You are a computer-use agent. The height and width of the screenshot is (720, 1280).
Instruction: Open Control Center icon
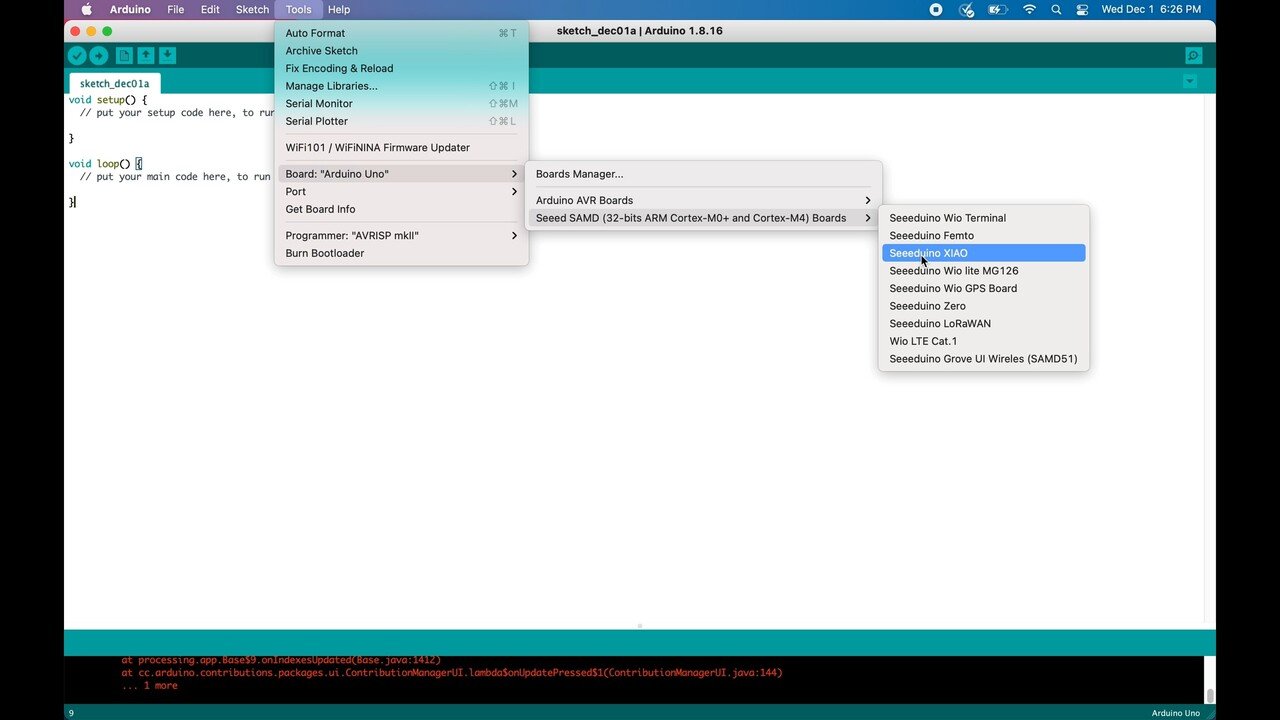[1082, 9]
